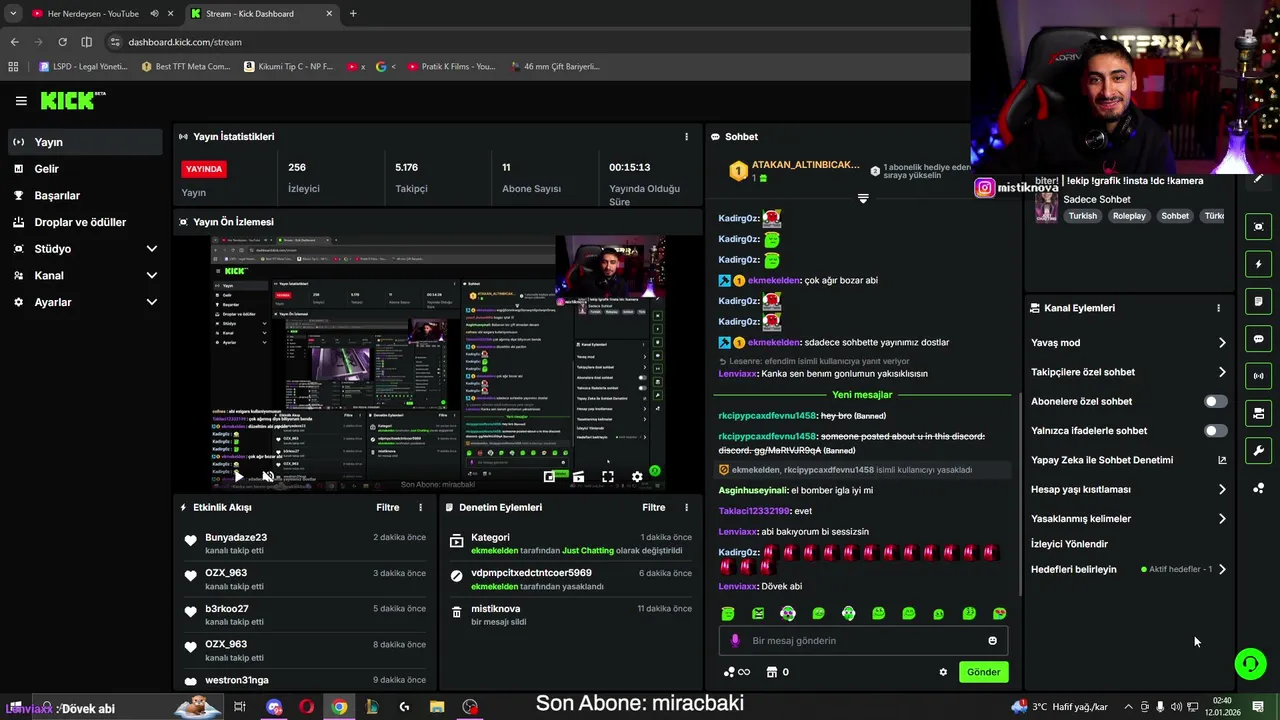
Task: Toggle stream preview panel icon in right rail
Action: coord(1258,227)
